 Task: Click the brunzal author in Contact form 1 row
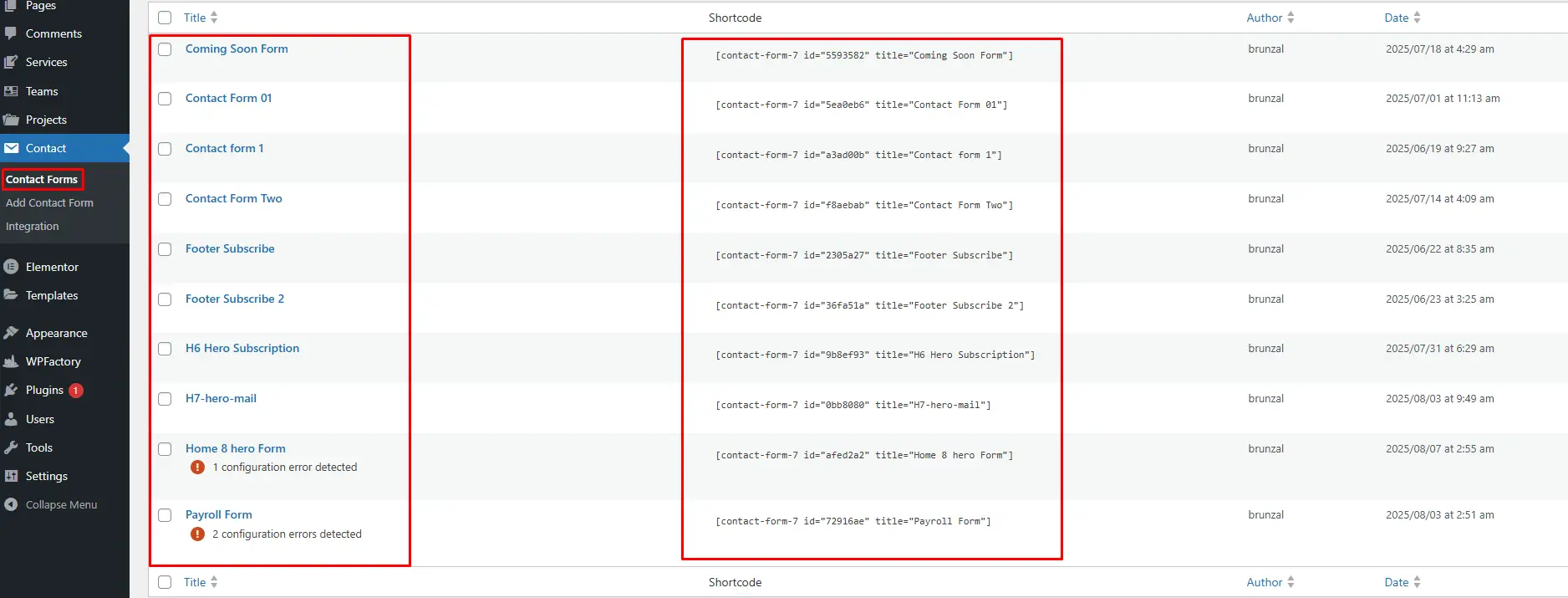click(1266, 148)
